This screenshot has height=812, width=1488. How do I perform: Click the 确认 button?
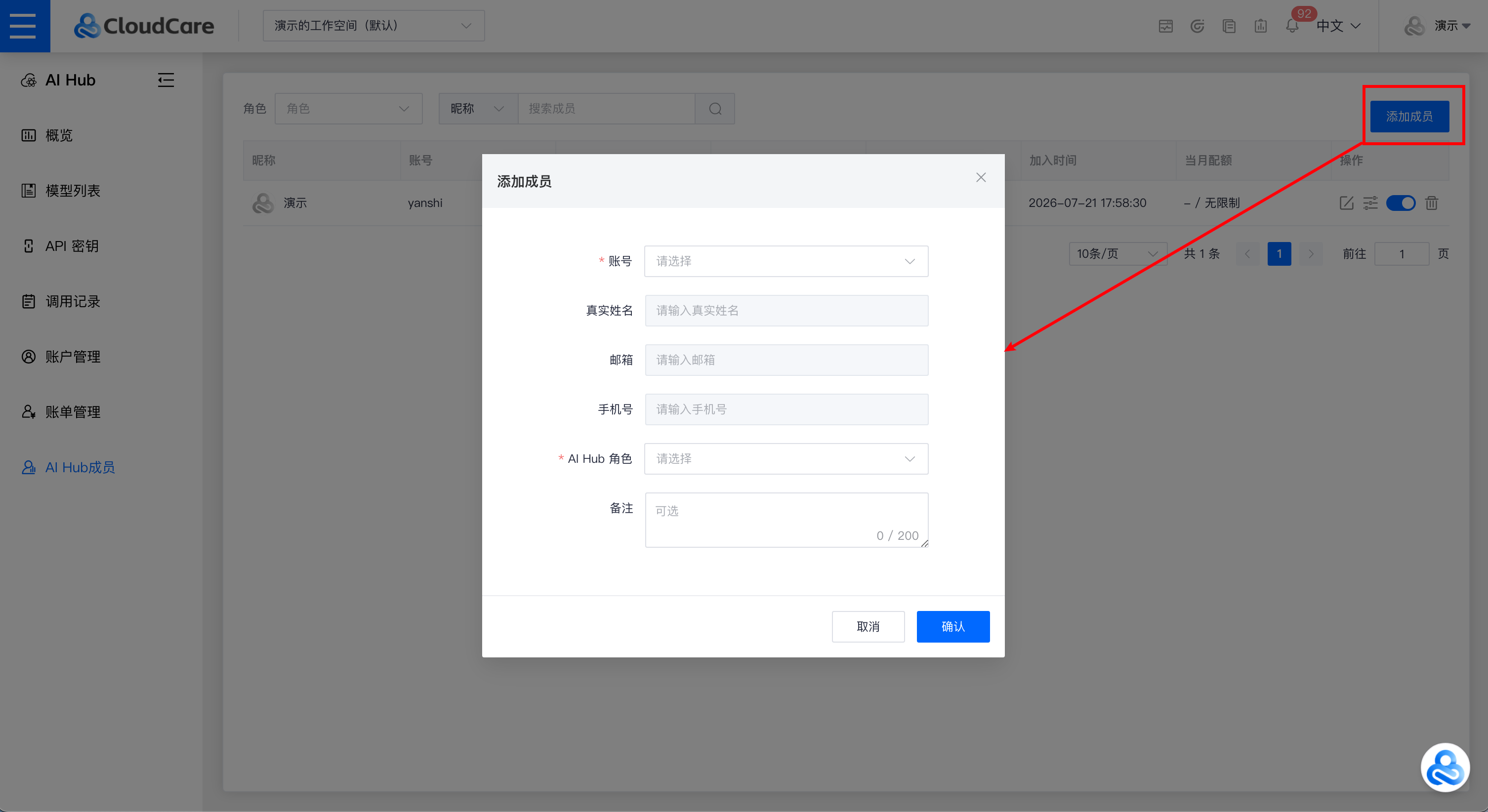(953, 627)
